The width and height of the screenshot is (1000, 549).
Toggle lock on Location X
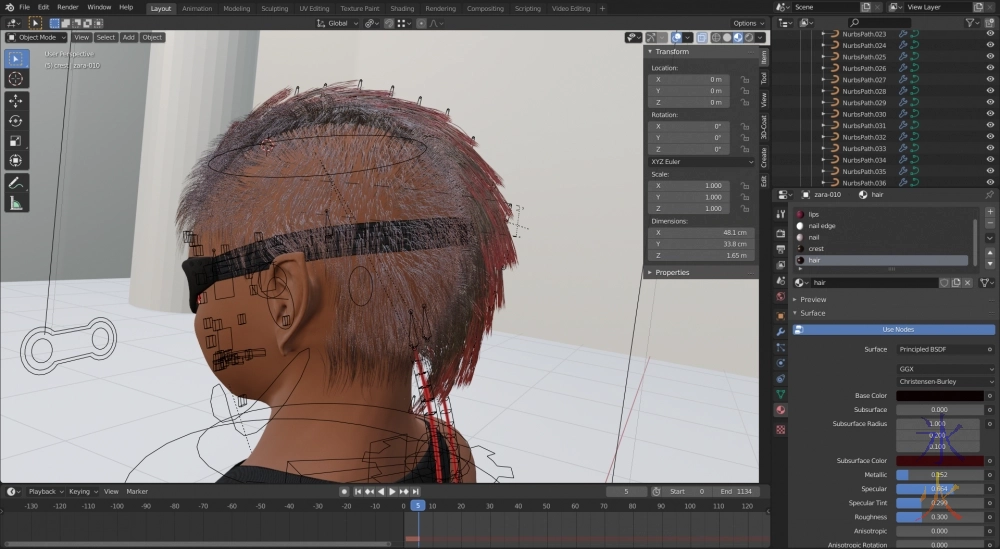click(745, 79)
